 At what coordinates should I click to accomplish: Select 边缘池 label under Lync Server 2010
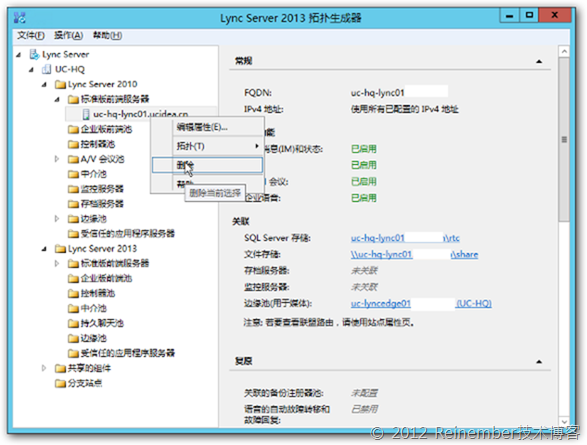pos(94,219)
